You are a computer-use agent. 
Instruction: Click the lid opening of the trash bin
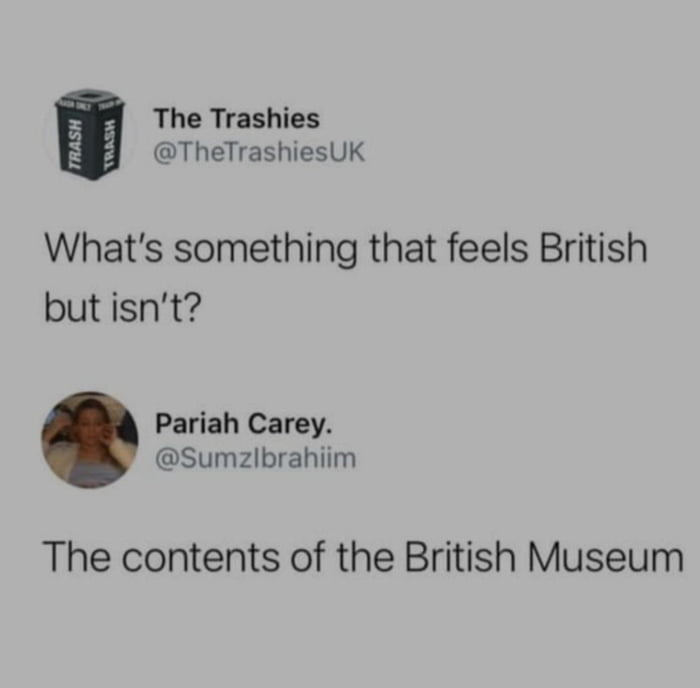pyautogui.click(x=92, y=95)
